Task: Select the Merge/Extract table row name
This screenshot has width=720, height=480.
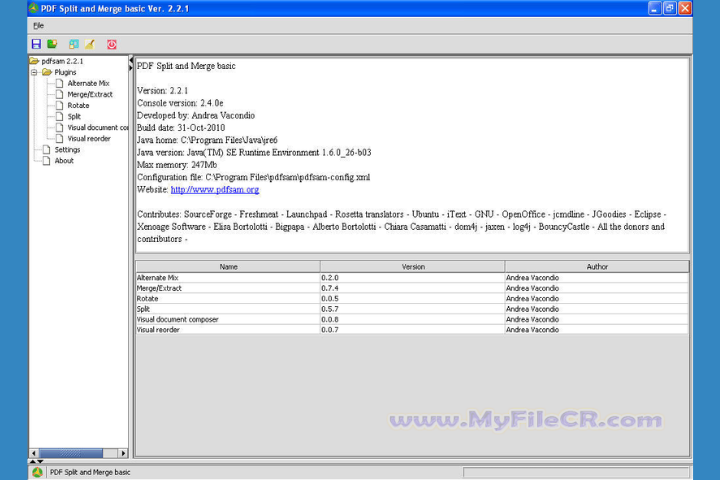Action: click(159, 288)
